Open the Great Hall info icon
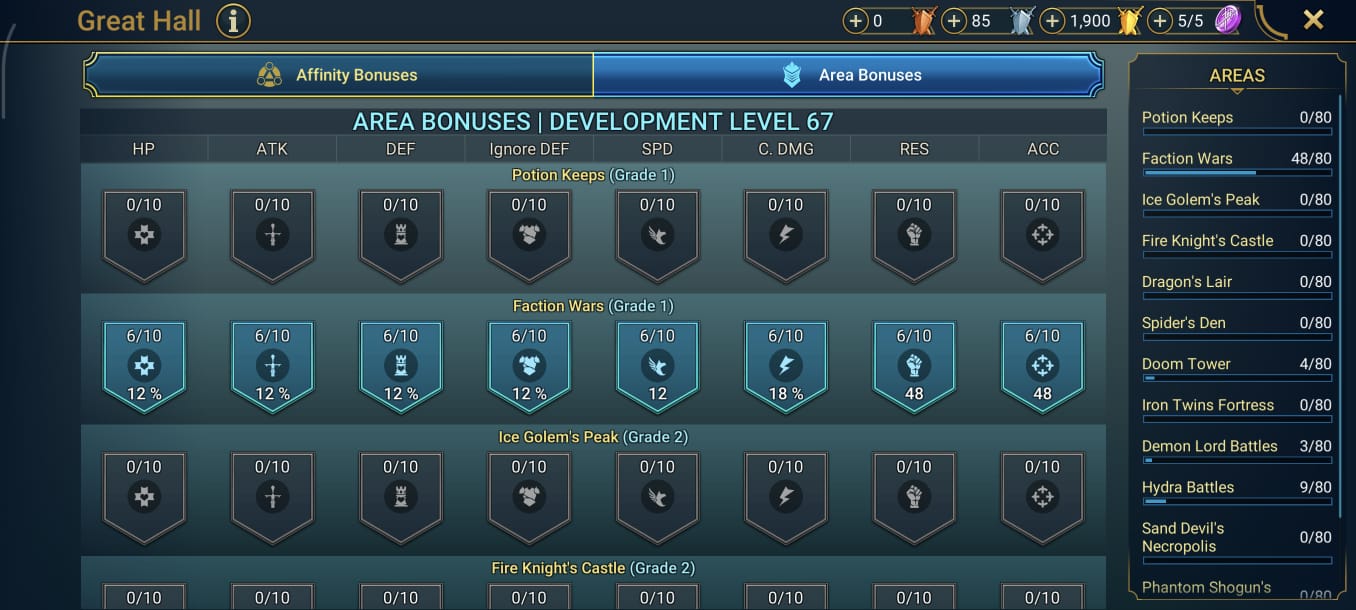Viewport: 1356px width, 610px height. point(233,20)
